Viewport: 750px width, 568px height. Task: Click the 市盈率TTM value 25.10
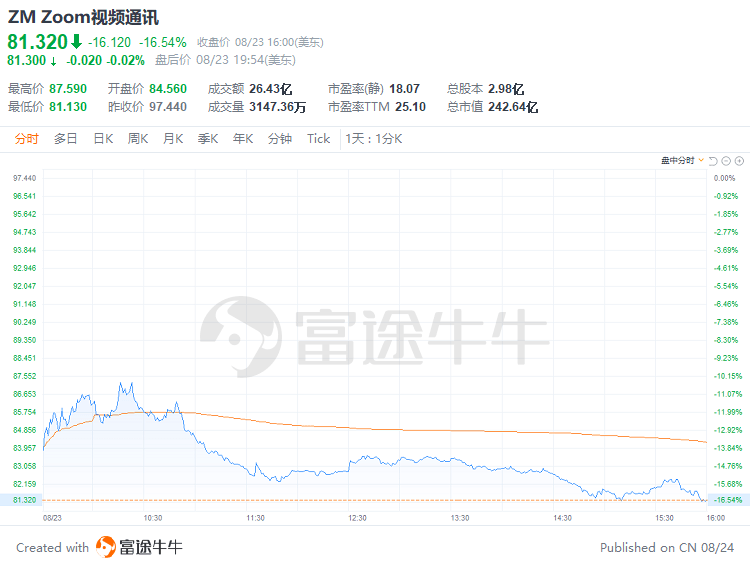pos(410,107)
